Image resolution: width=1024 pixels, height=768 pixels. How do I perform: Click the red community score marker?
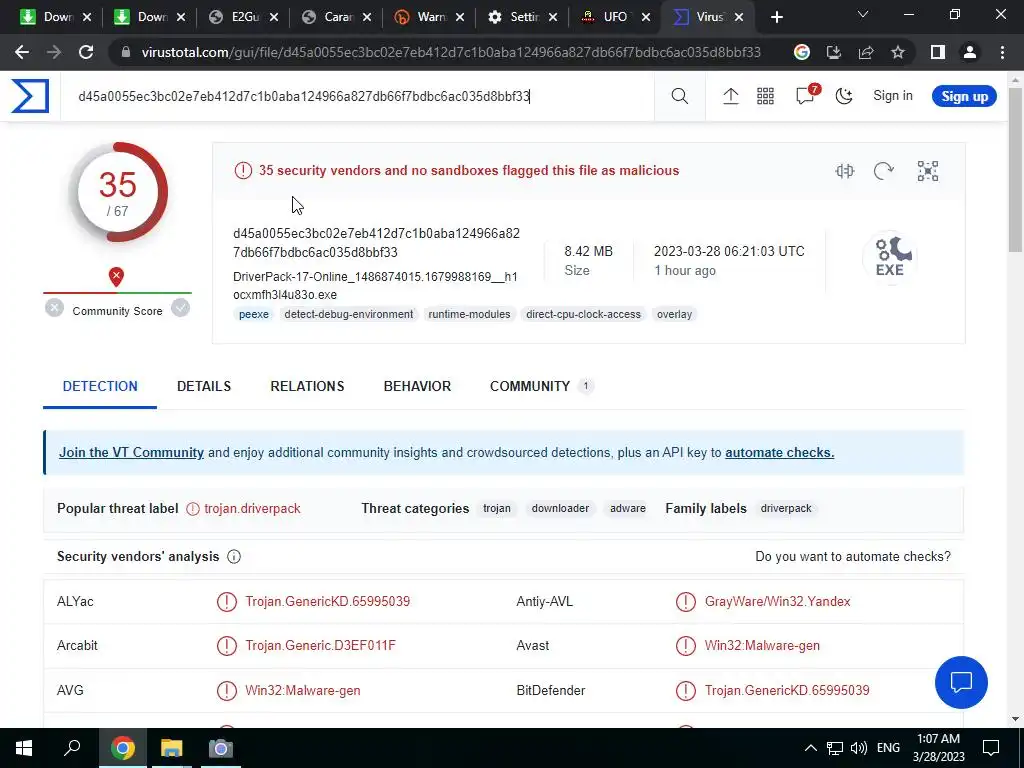coord(116,276)
